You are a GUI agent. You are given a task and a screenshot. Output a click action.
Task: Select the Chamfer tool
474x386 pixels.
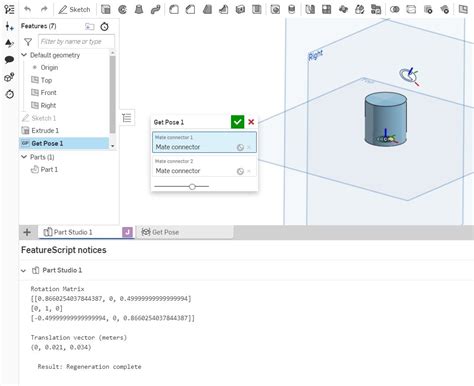pos(190,10)
